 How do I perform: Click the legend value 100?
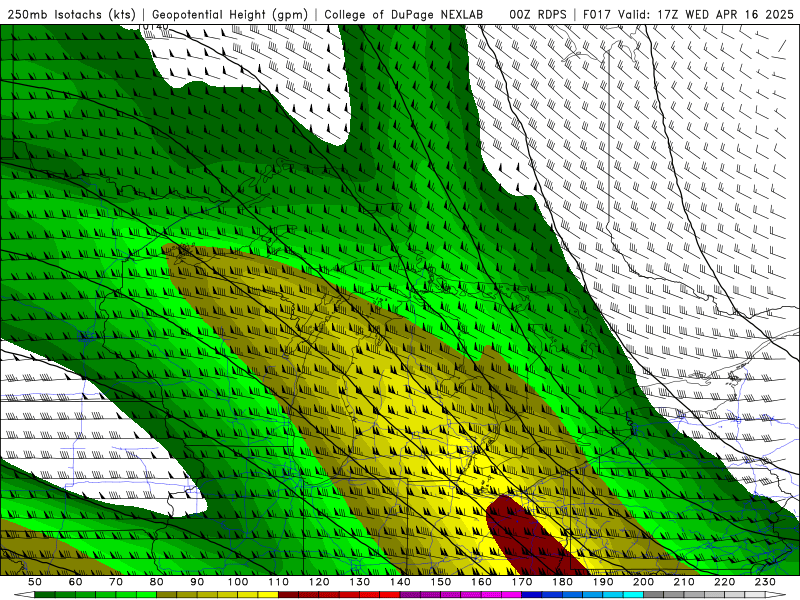(x=238, y=582)
